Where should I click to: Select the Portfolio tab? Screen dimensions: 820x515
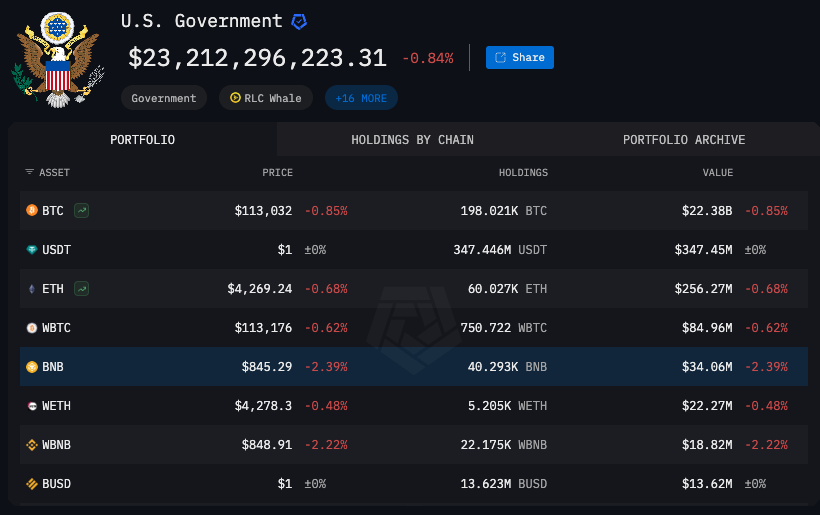[x=142, y=140]
